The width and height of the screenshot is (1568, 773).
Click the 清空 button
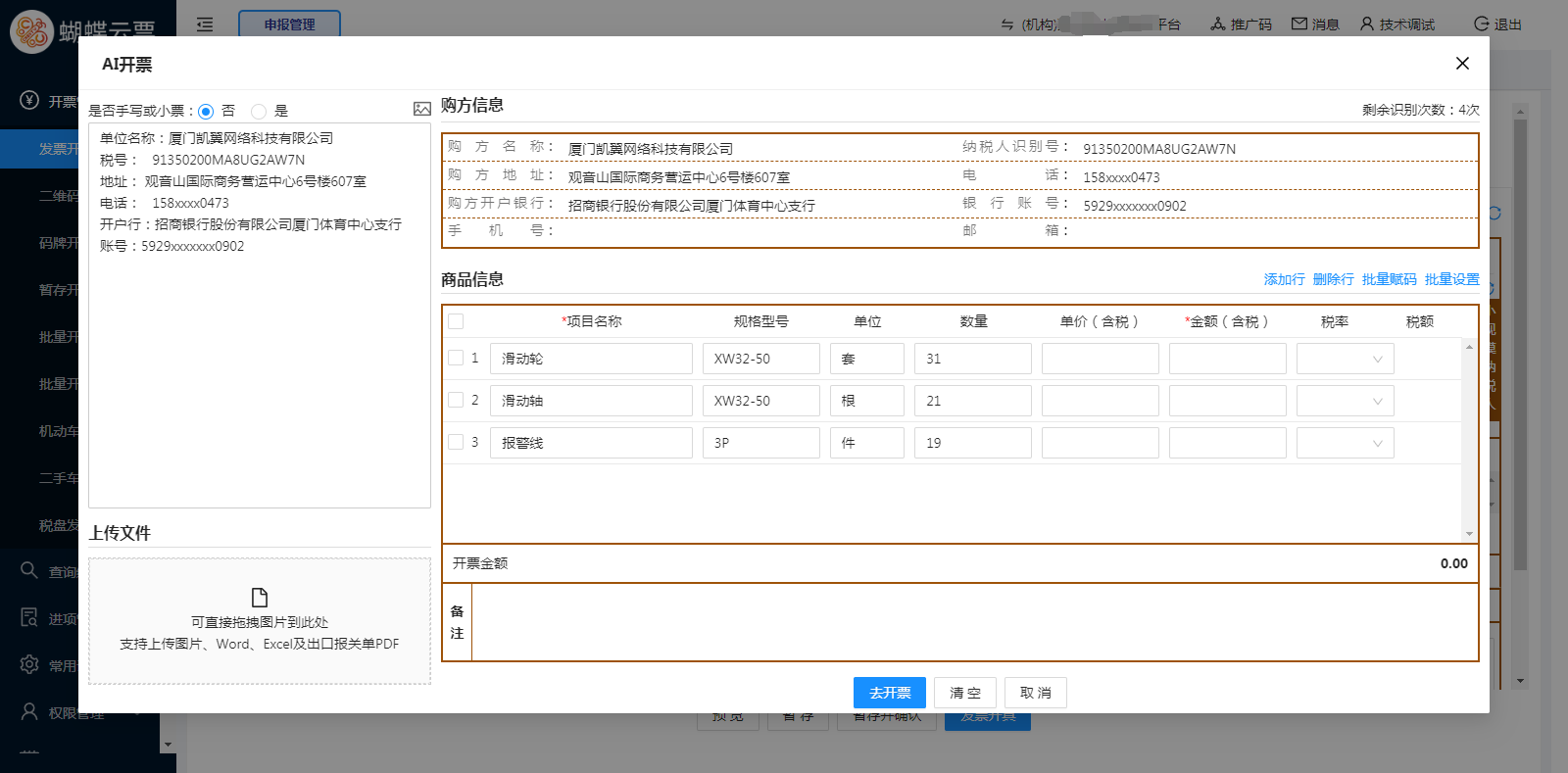[x=965, y=693]
